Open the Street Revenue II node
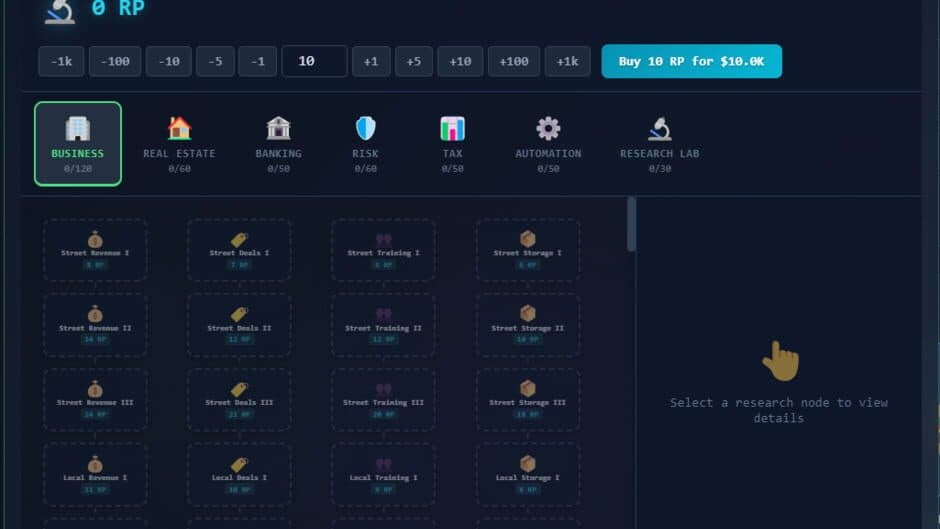The height and width of the screenshot is (529, 940). tap(95, 325)
